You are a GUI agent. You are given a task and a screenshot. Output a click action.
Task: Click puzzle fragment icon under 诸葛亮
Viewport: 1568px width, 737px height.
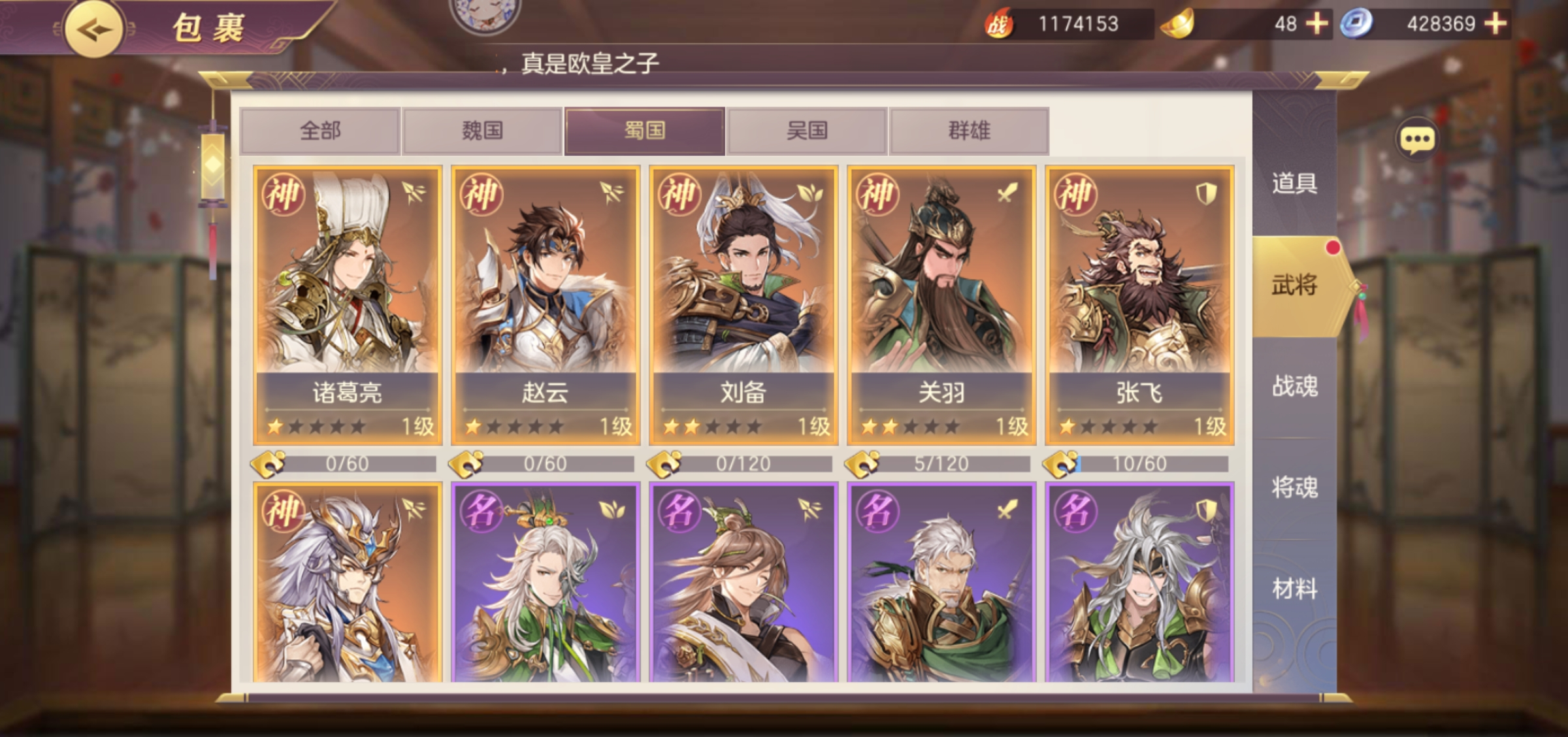point(268,464)
